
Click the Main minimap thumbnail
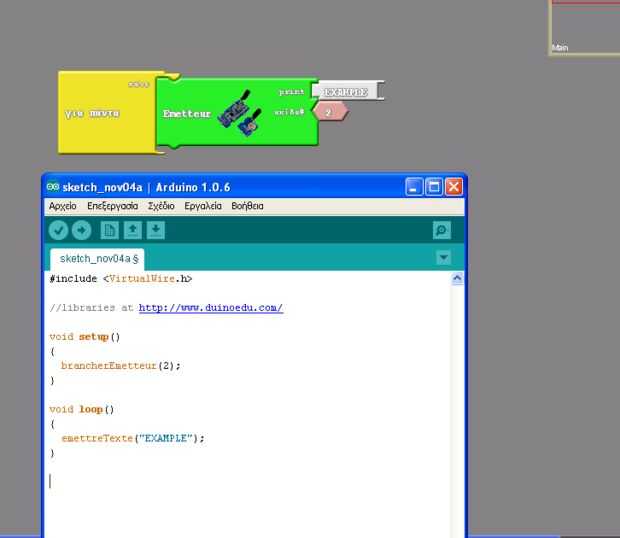(x=584, y=27)
